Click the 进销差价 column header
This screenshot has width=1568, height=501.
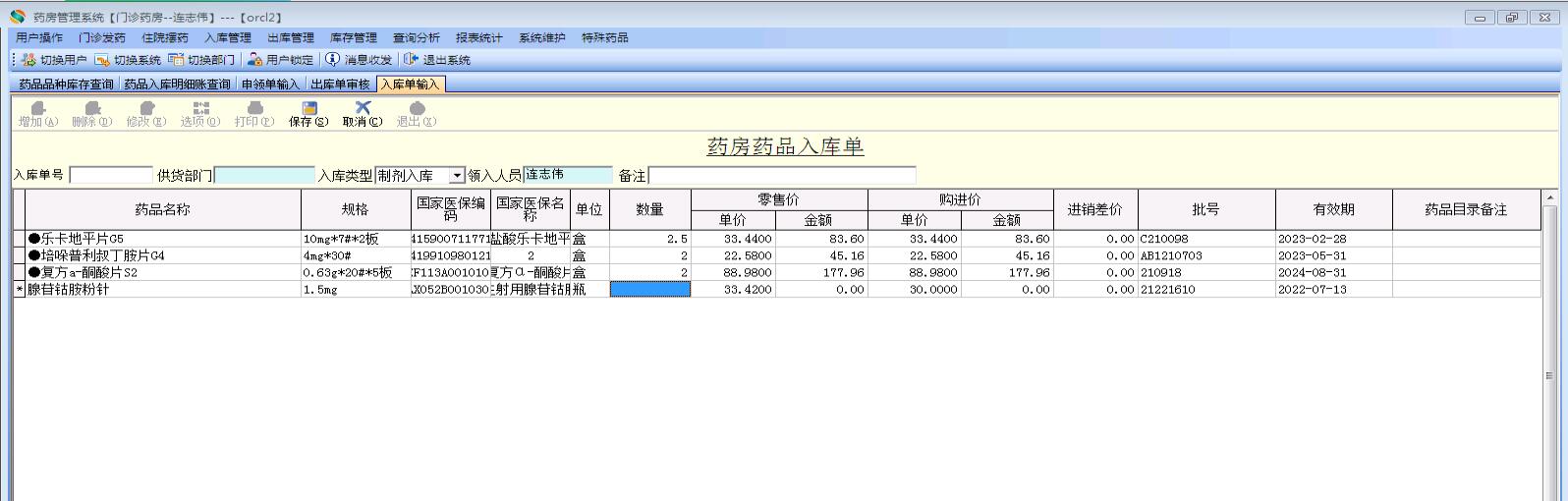(x=1095, y=209)
